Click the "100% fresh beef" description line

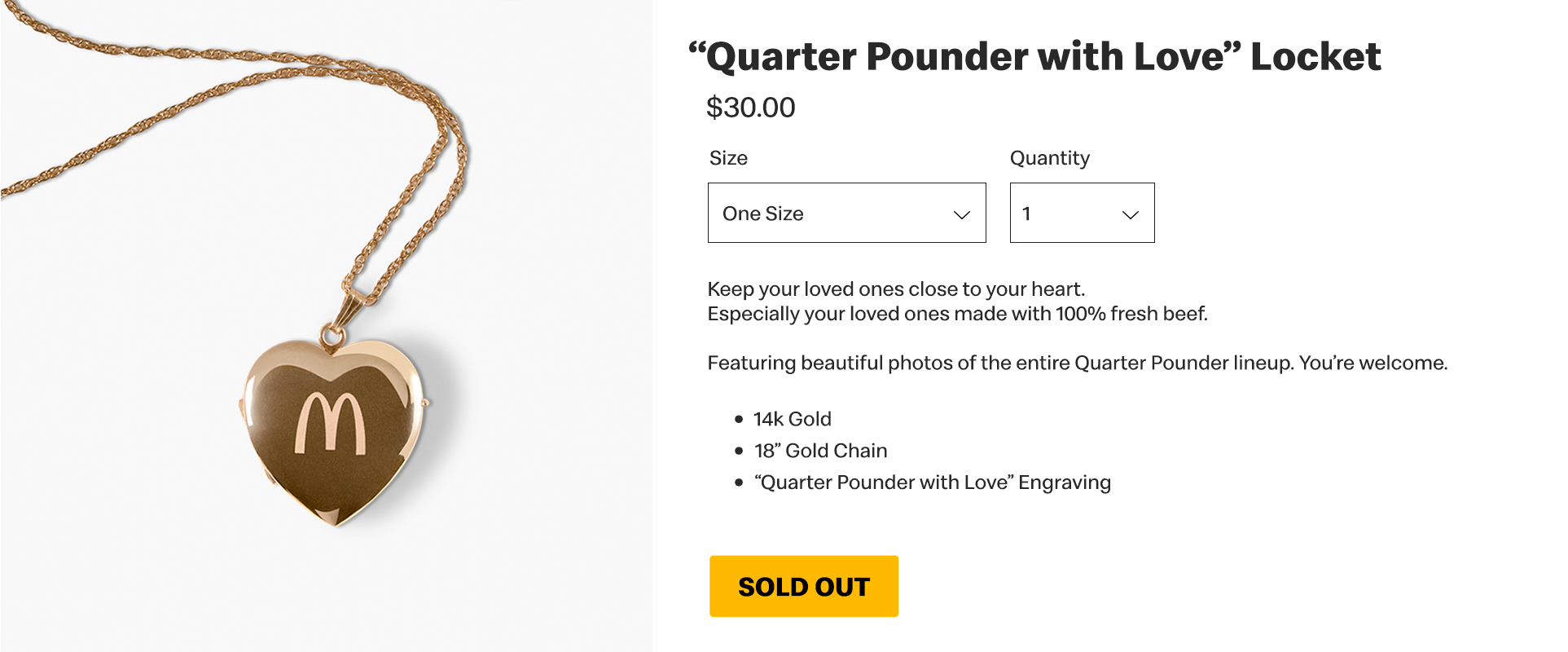(957, 314)
